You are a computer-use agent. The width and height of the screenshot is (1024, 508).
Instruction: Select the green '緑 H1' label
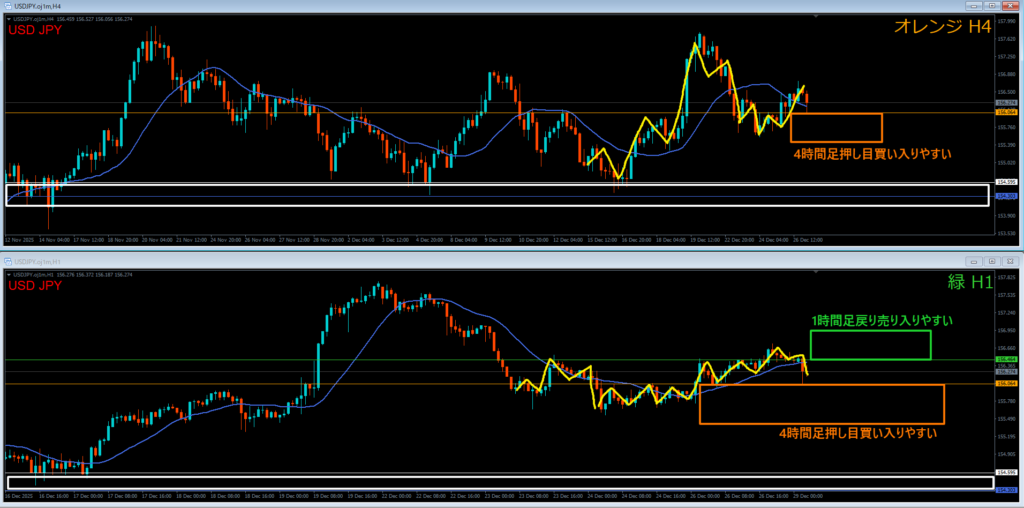(966, 284)
